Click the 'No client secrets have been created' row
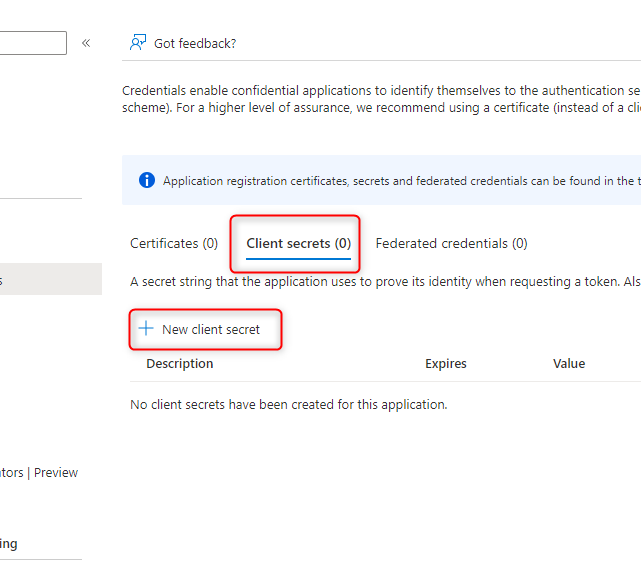Viewport: 641px width, 568px height. [289, 405]
